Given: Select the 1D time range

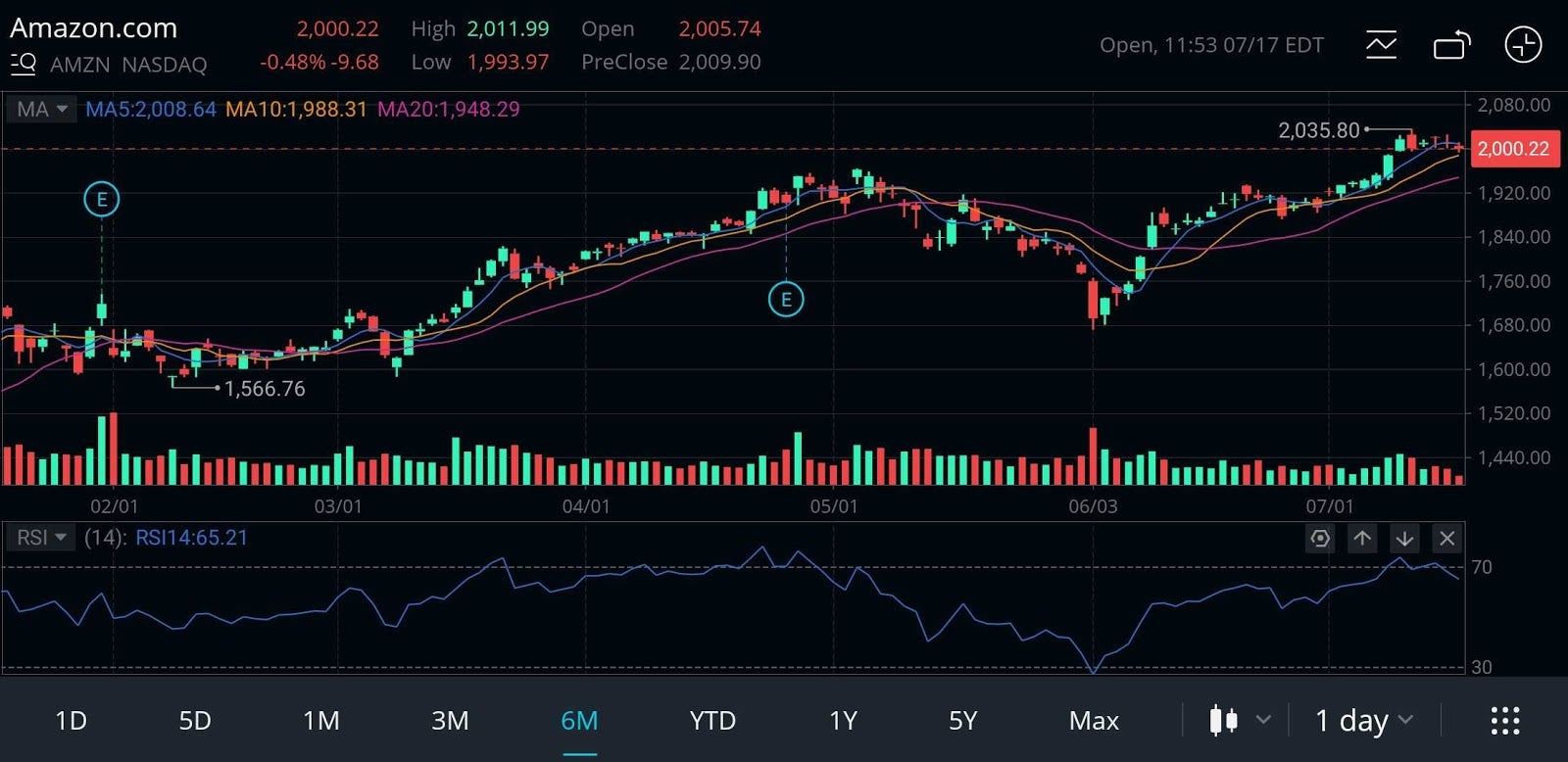Looking at the screenshot, I should tap(71, 721).
